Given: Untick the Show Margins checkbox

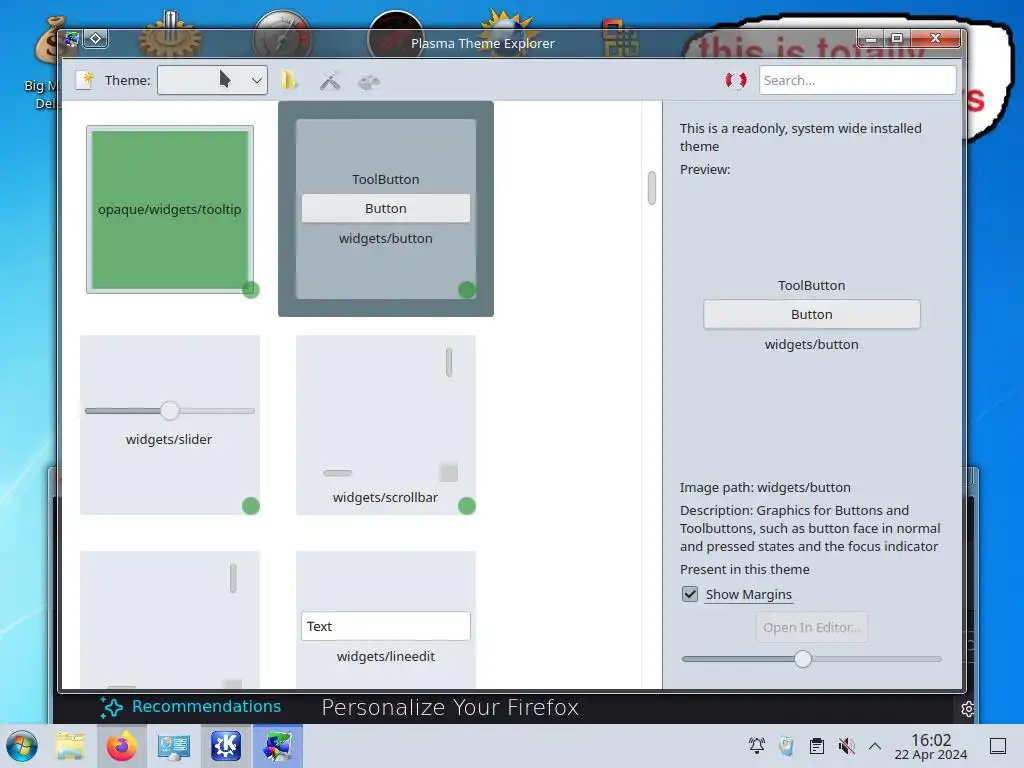Looking at the screenshot, I should coord(690,594).
